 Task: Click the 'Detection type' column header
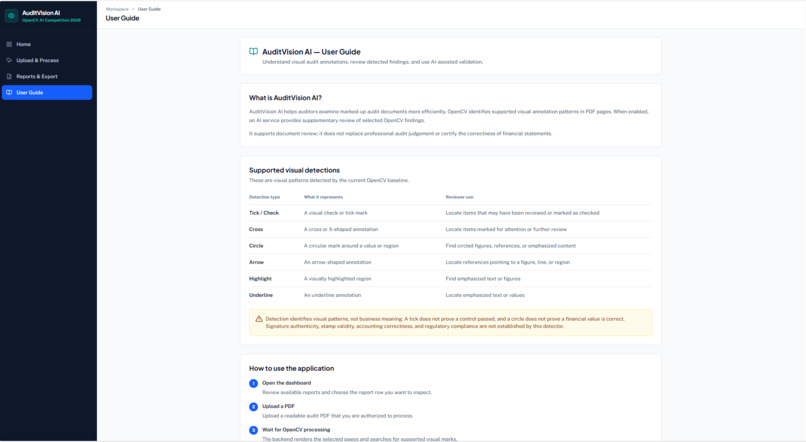tap(264, 197)
